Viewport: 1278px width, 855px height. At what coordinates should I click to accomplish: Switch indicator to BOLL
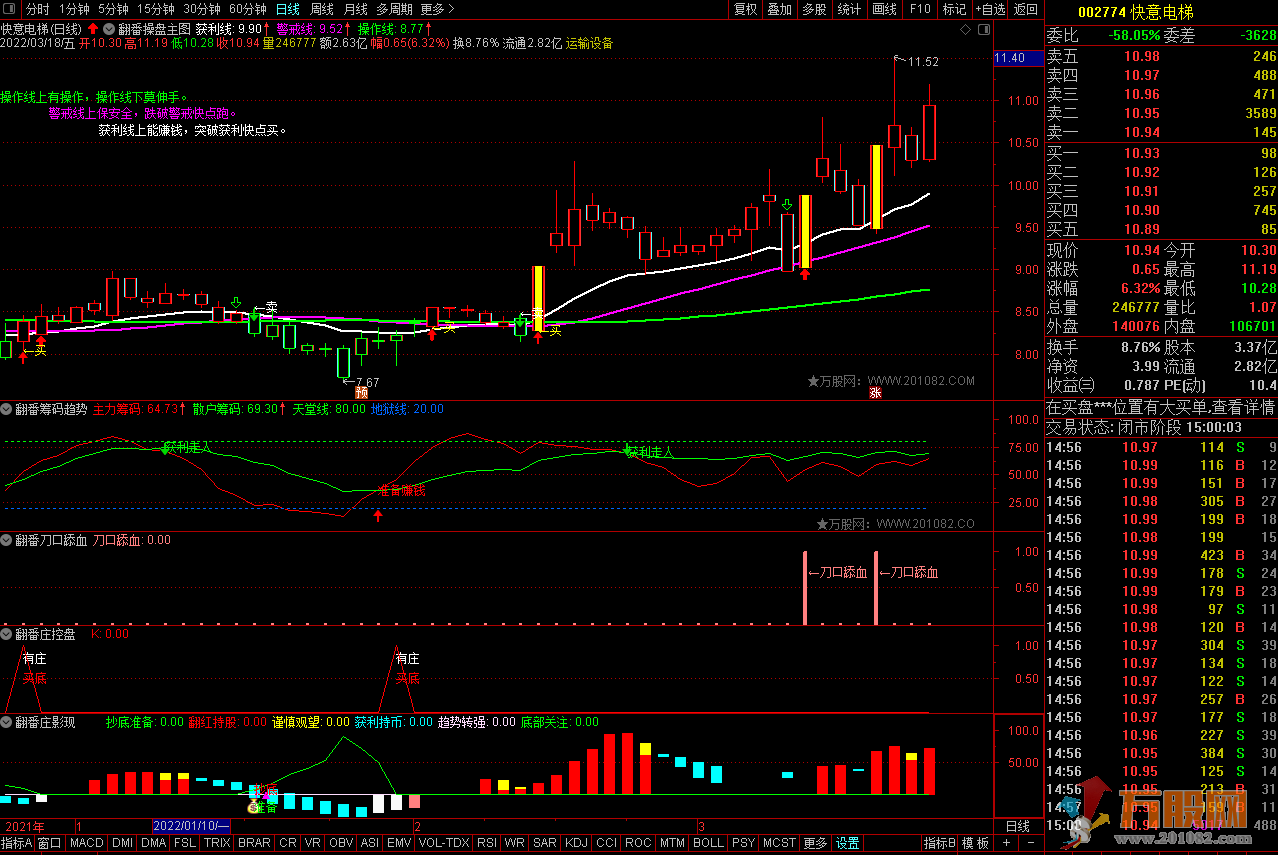(x=708, y=843)
